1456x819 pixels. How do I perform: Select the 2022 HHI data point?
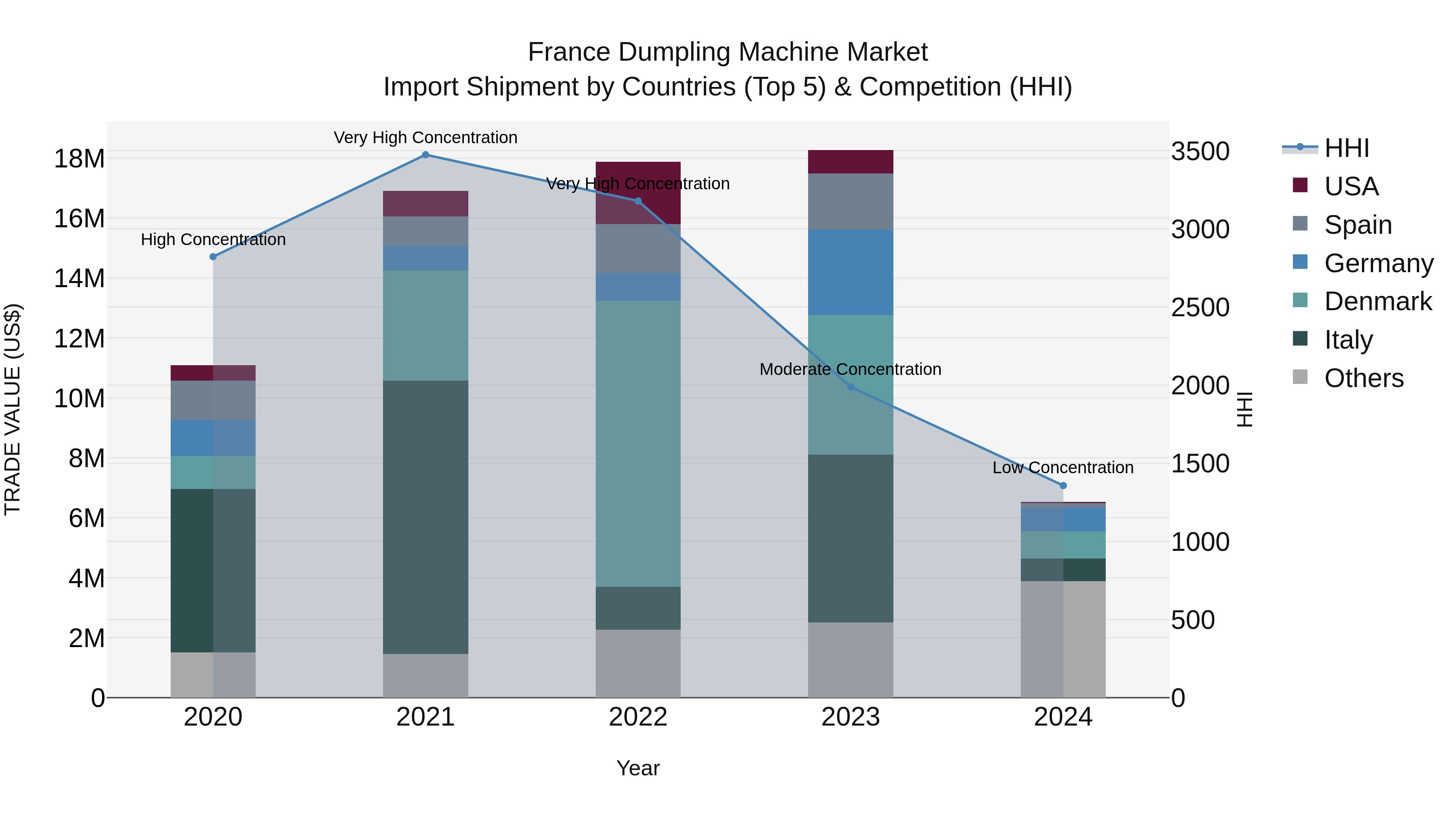click(x=638, y=201)
